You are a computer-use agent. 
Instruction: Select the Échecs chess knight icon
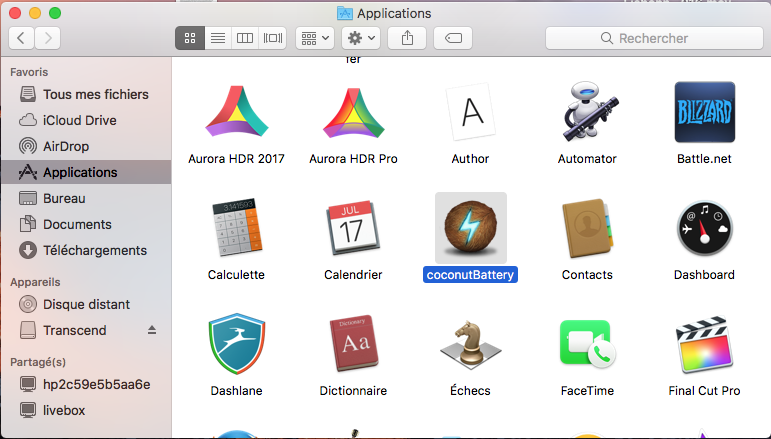pos(471,345)
